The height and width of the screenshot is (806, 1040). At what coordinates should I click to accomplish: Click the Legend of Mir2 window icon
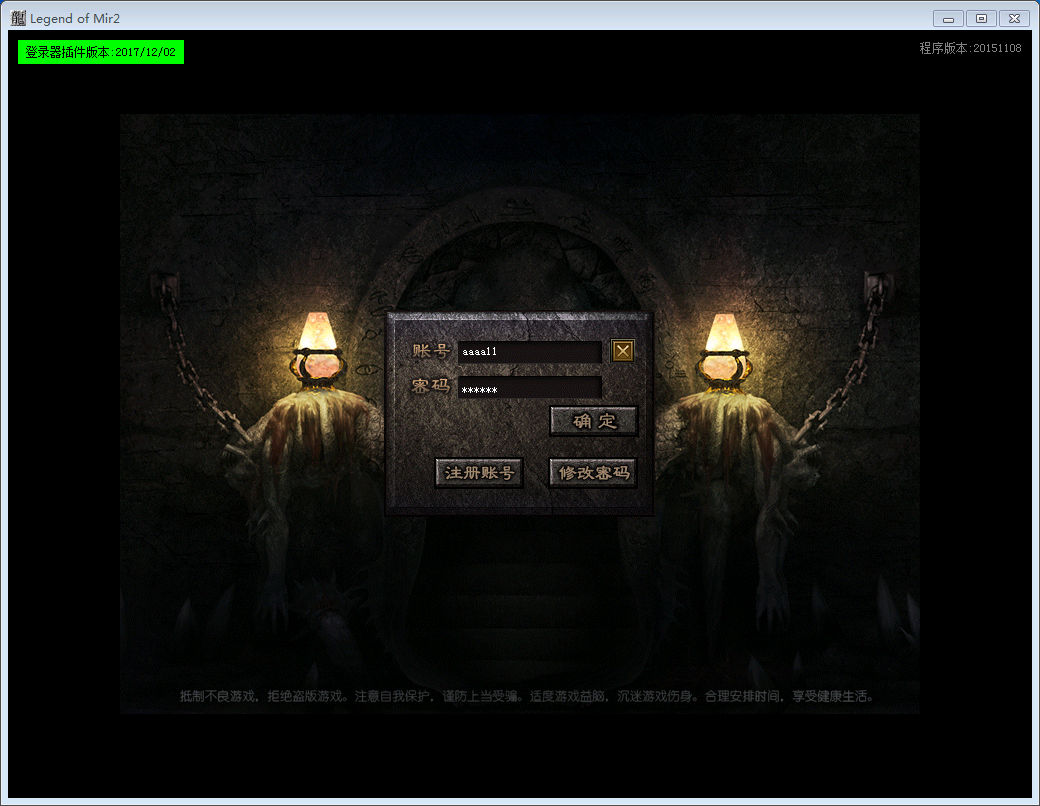tap(18, 18)
